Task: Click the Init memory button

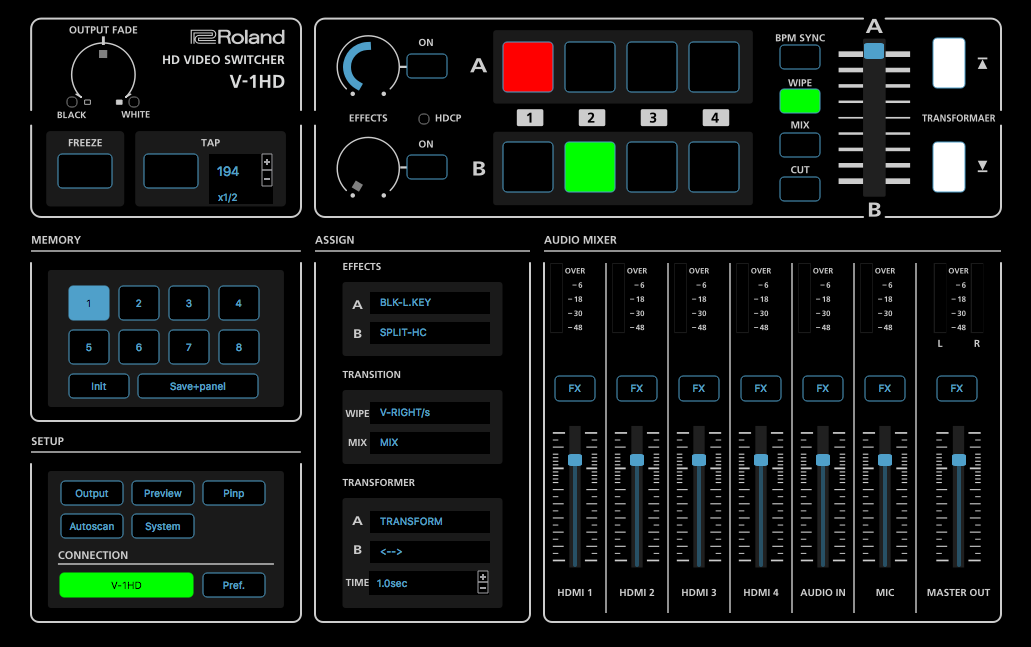Action: (x=99, y=386)
